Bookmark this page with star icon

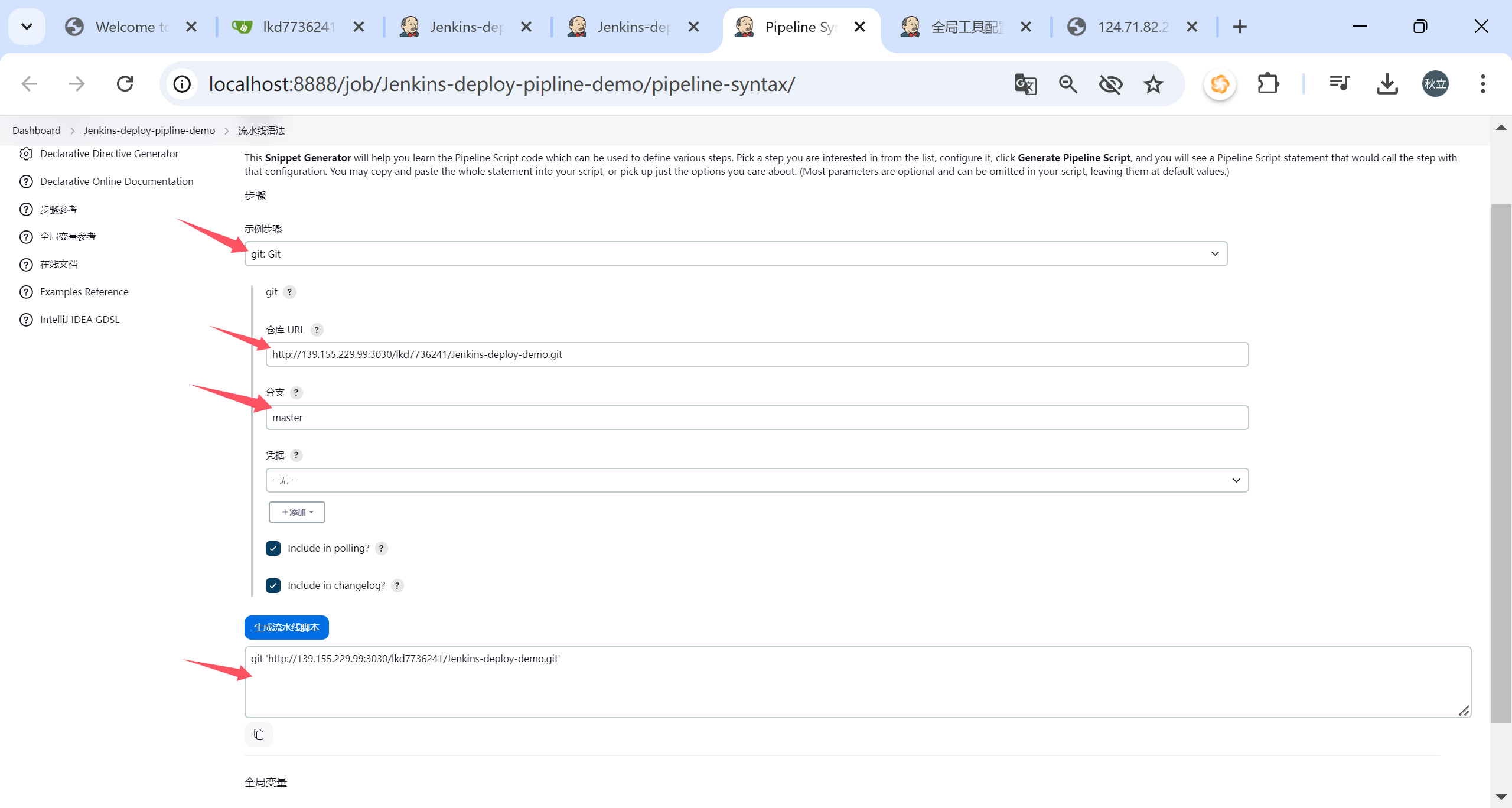tap(1153, 84)
